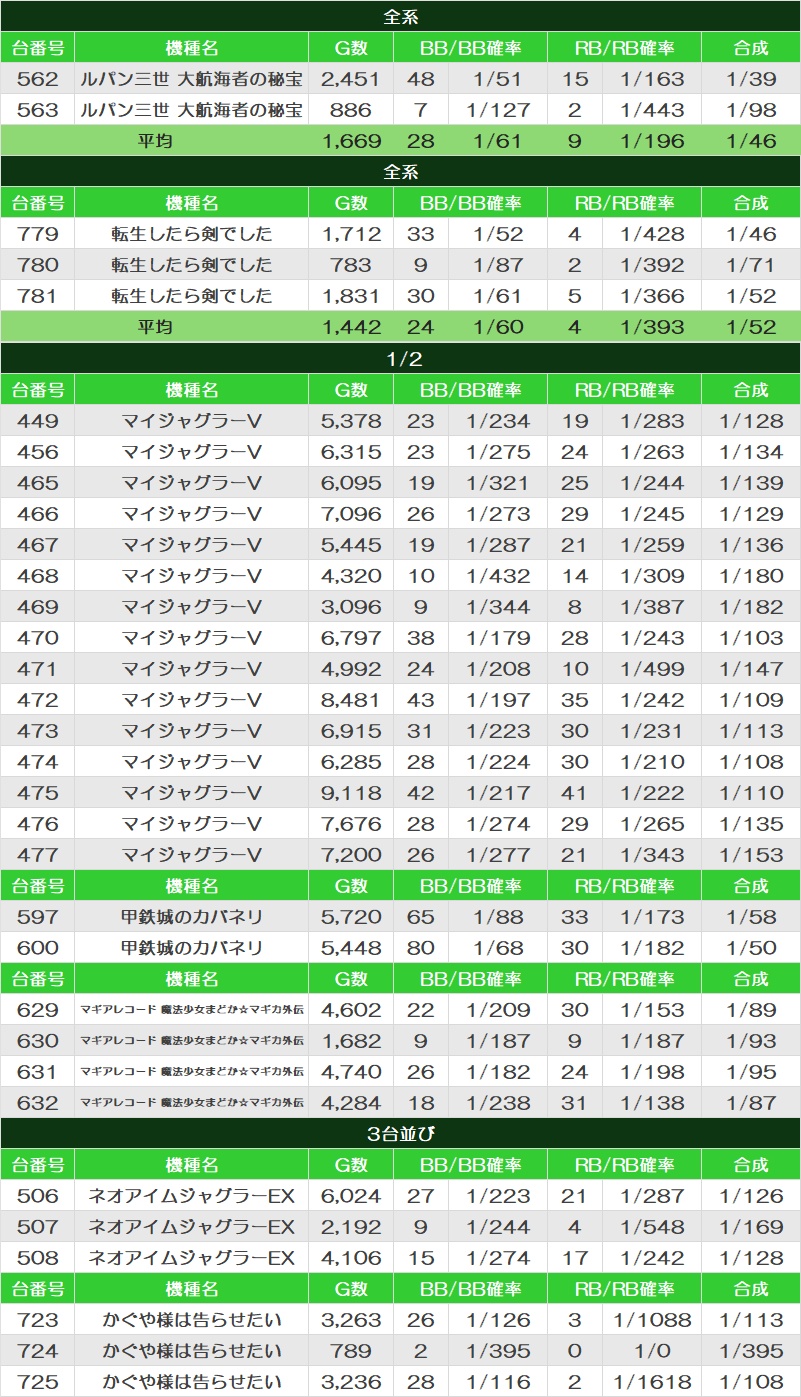Select machine number 476 cell

click(37, 824)
